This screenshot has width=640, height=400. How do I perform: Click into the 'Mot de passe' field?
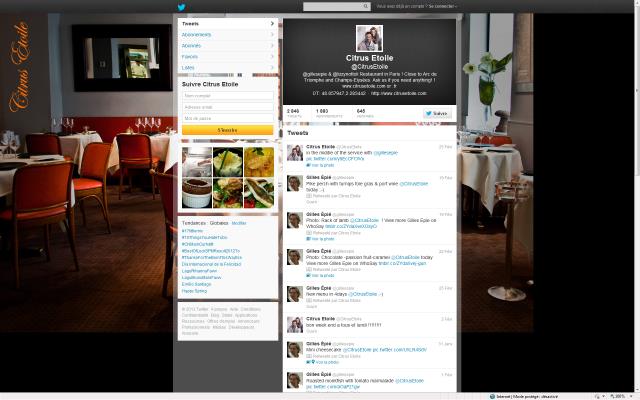point(228,118)
